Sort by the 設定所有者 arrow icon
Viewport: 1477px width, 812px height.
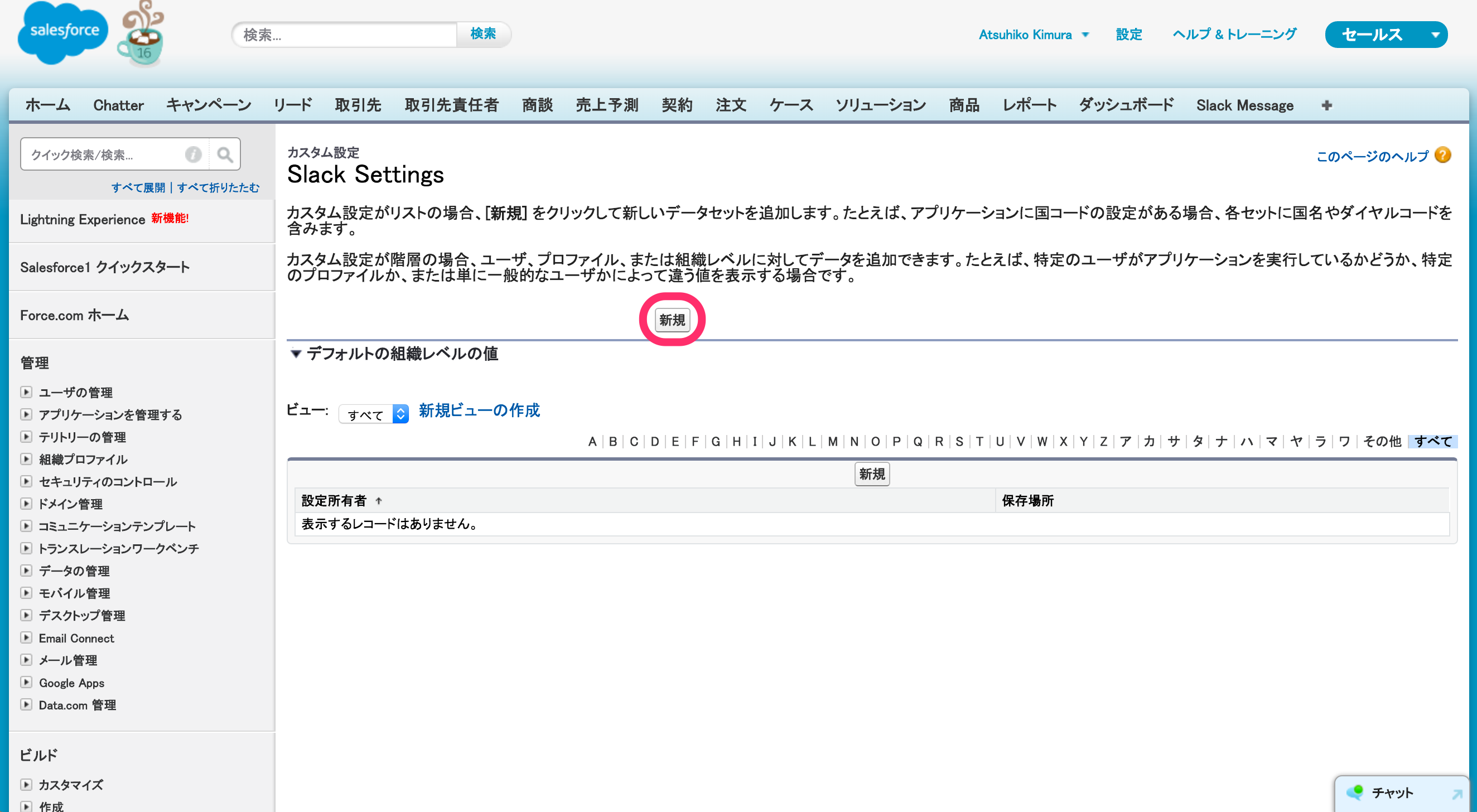(x=378, y=501)
